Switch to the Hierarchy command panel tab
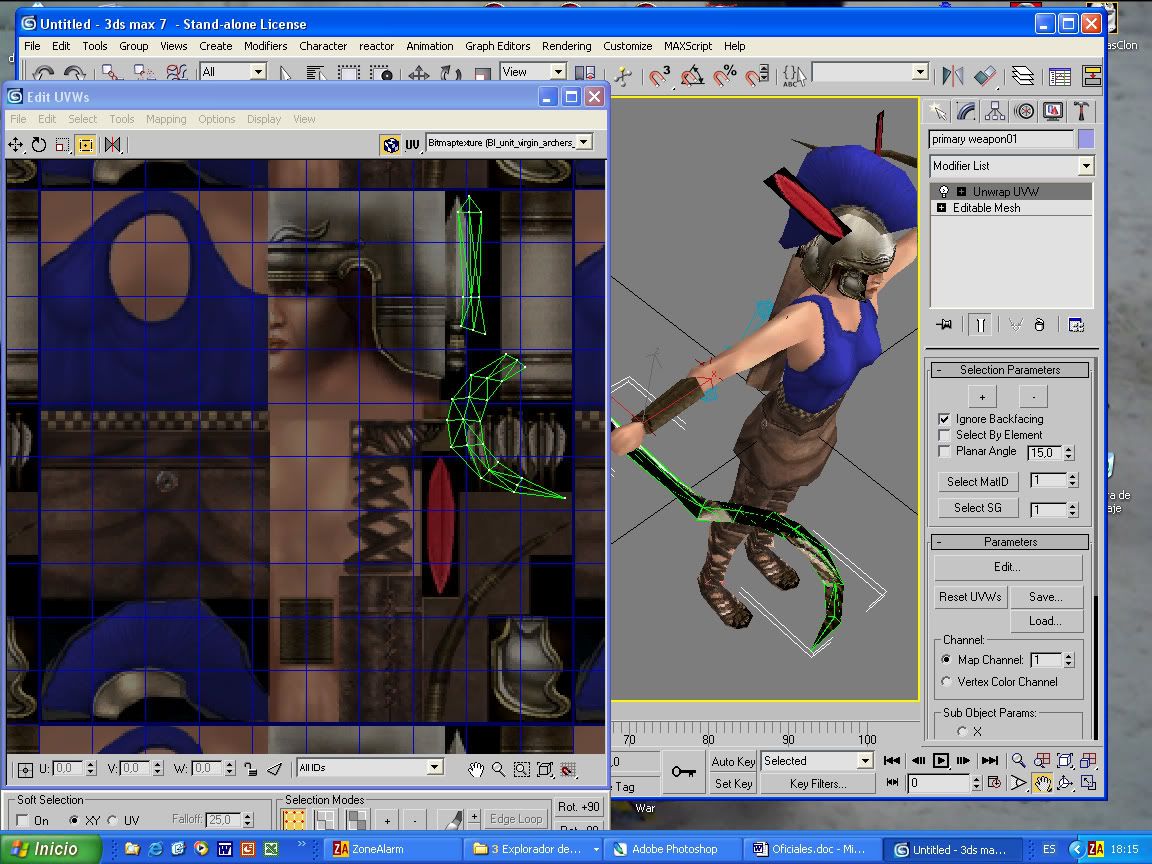 (995, 112)
